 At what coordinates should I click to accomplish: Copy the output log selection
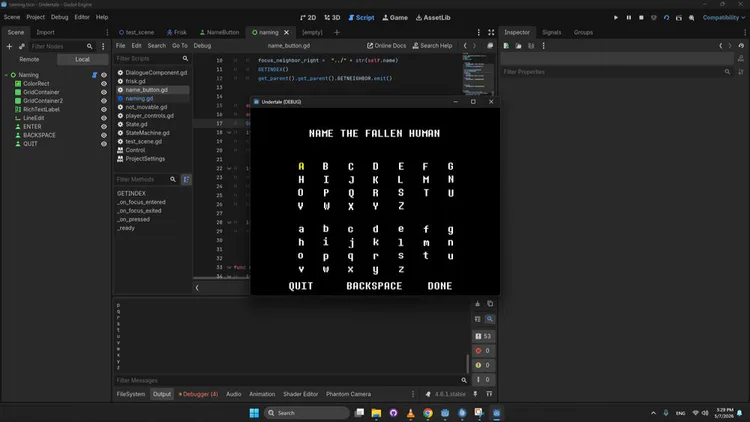point(490,304)
